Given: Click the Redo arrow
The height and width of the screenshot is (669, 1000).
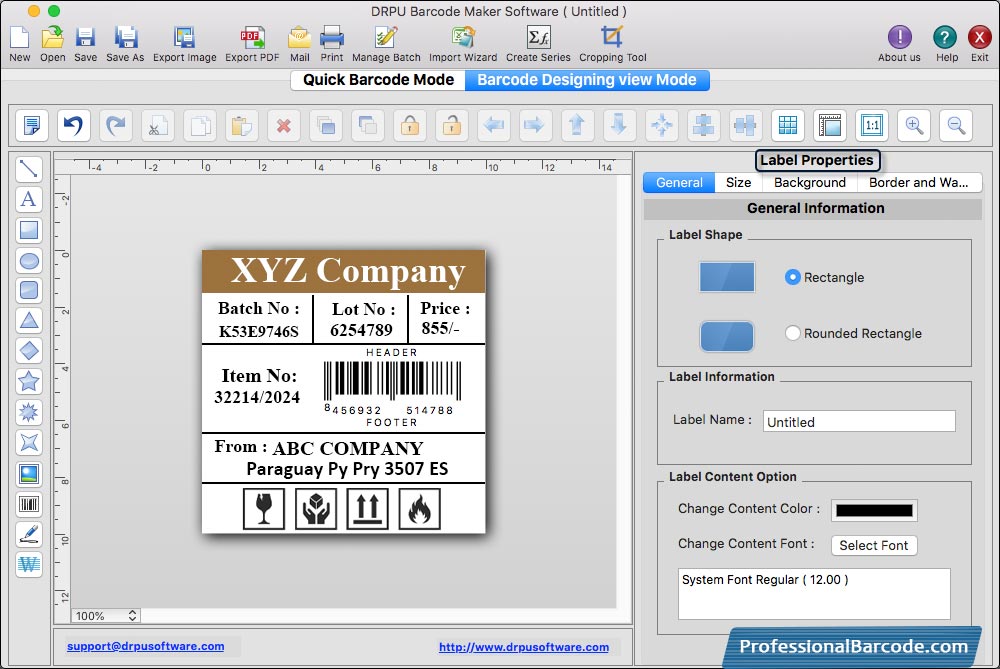Looking at the screenshot, I should click(115, 125).
